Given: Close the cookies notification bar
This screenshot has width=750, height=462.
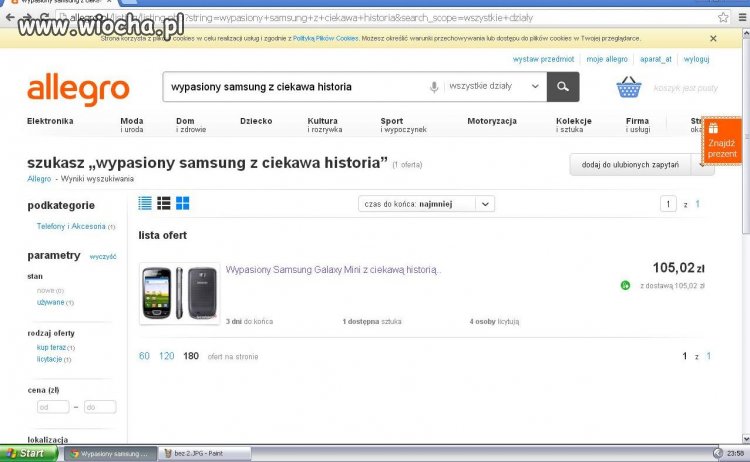Looking at the screenshot, I should tap(713, 38).
